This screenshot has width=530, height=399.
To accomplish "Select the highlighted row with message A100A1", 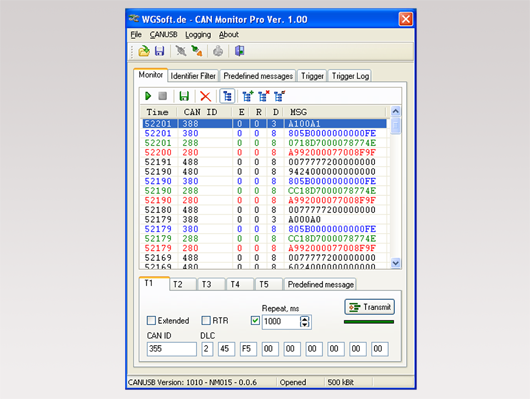I will pos(264,124).
